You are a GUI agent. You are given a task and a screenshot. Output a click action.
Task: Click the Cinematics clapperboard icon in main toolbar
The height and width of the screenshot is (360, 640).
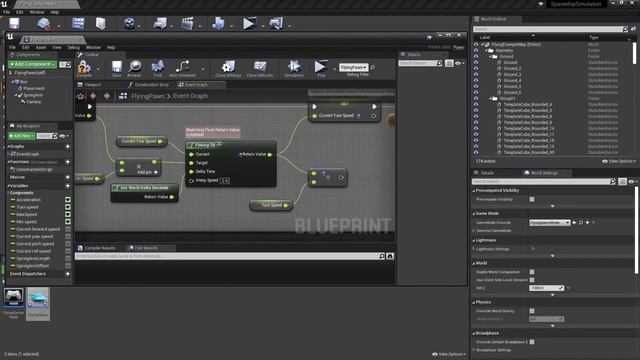click(x=187, y=23)
